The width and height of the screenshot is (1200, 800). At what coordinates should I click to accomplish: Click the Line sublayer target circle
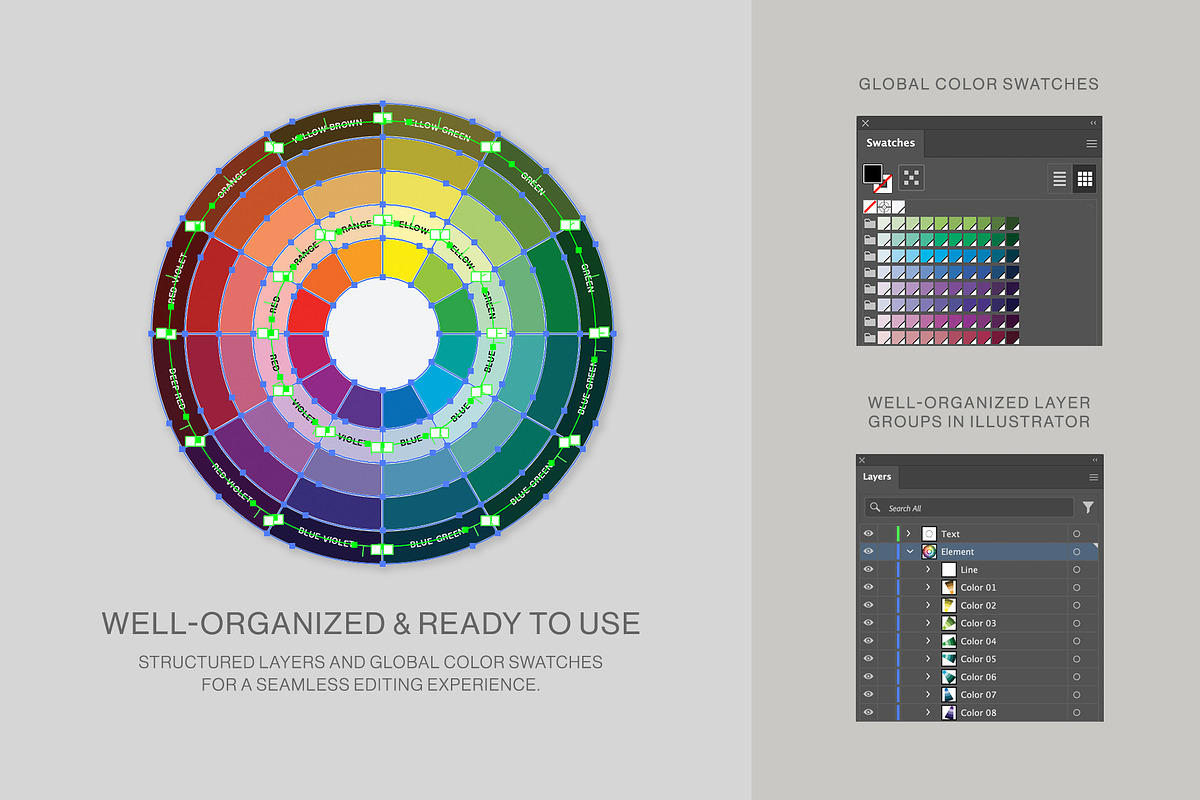click(x=1076, y=570)
